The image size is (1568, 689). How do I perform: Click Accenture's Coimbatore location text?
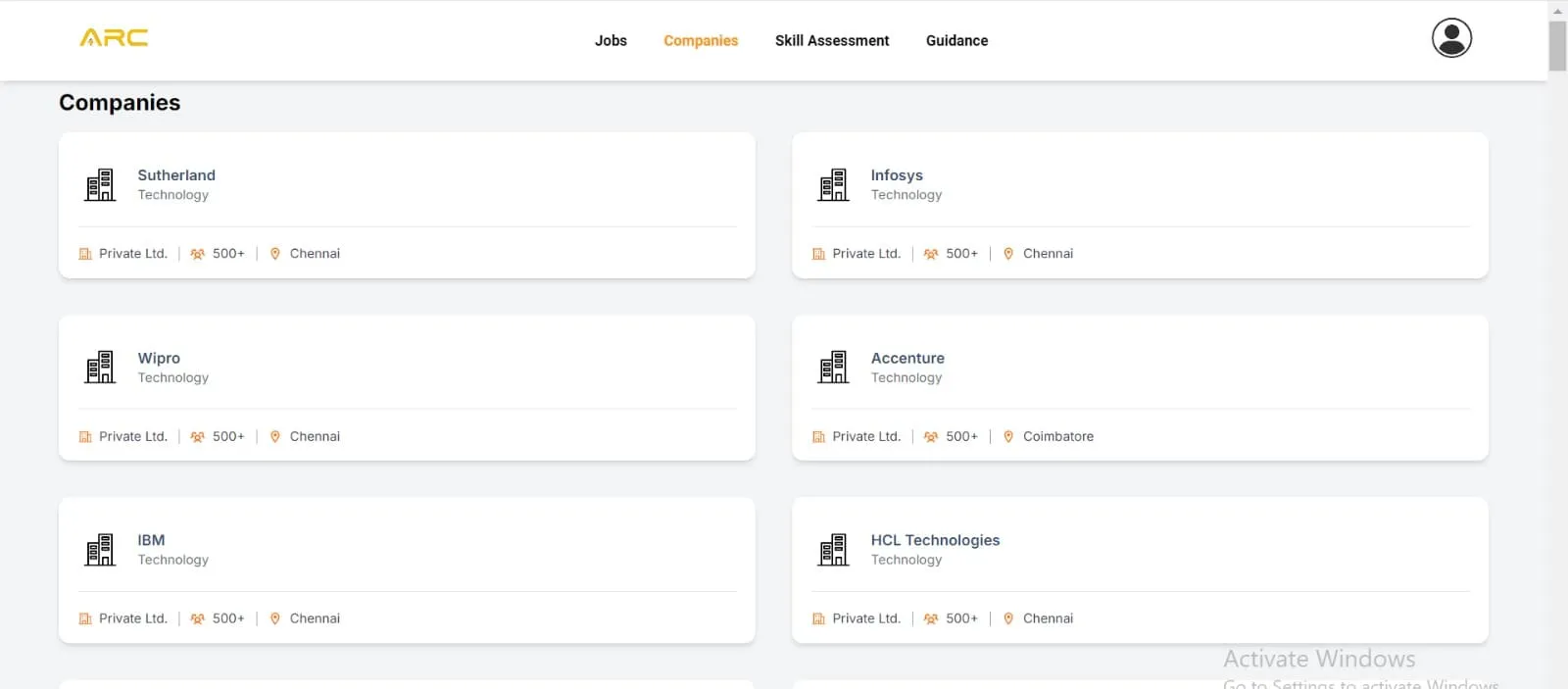[x=1058, y=437]
